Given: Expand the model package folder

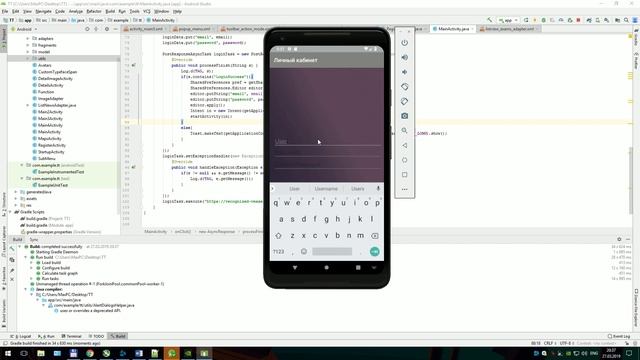Looking at the screenshot, I should point(28,52).
